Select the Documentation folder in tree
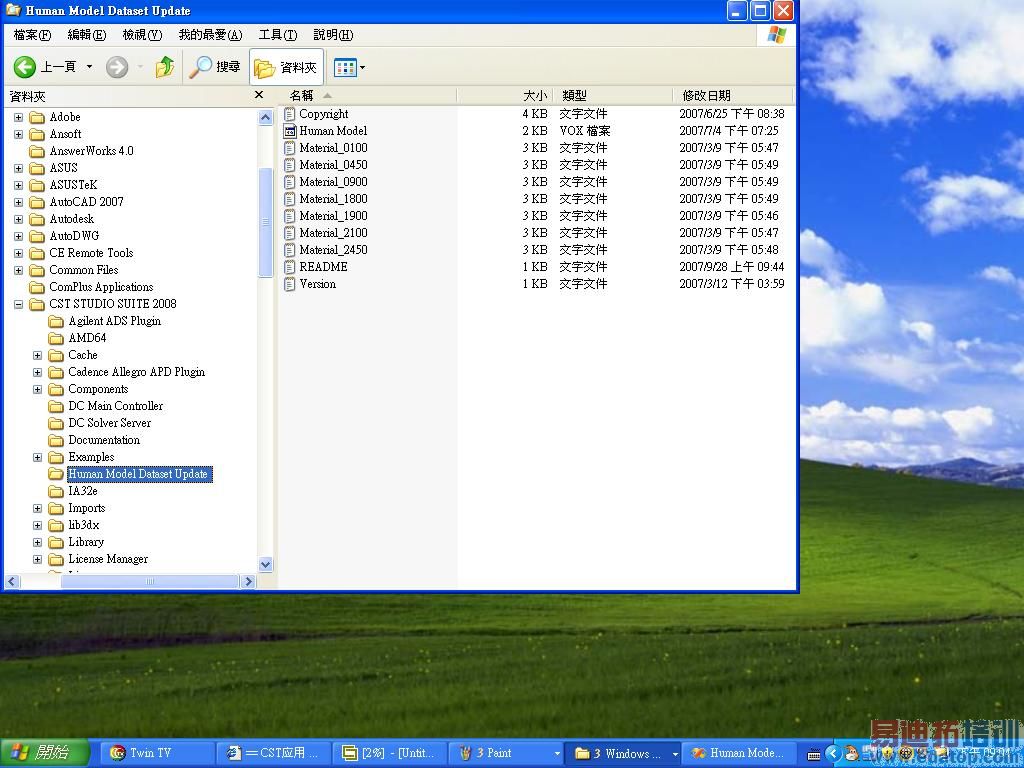This screenshot has height=768, width=1024. pos(104,440)
